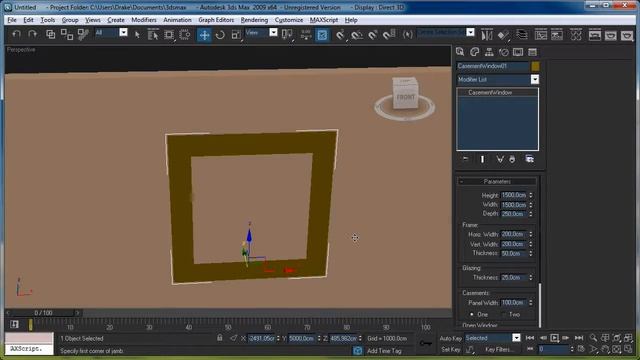Toggle Window/Crossing selection mode

tap(185, 35)
